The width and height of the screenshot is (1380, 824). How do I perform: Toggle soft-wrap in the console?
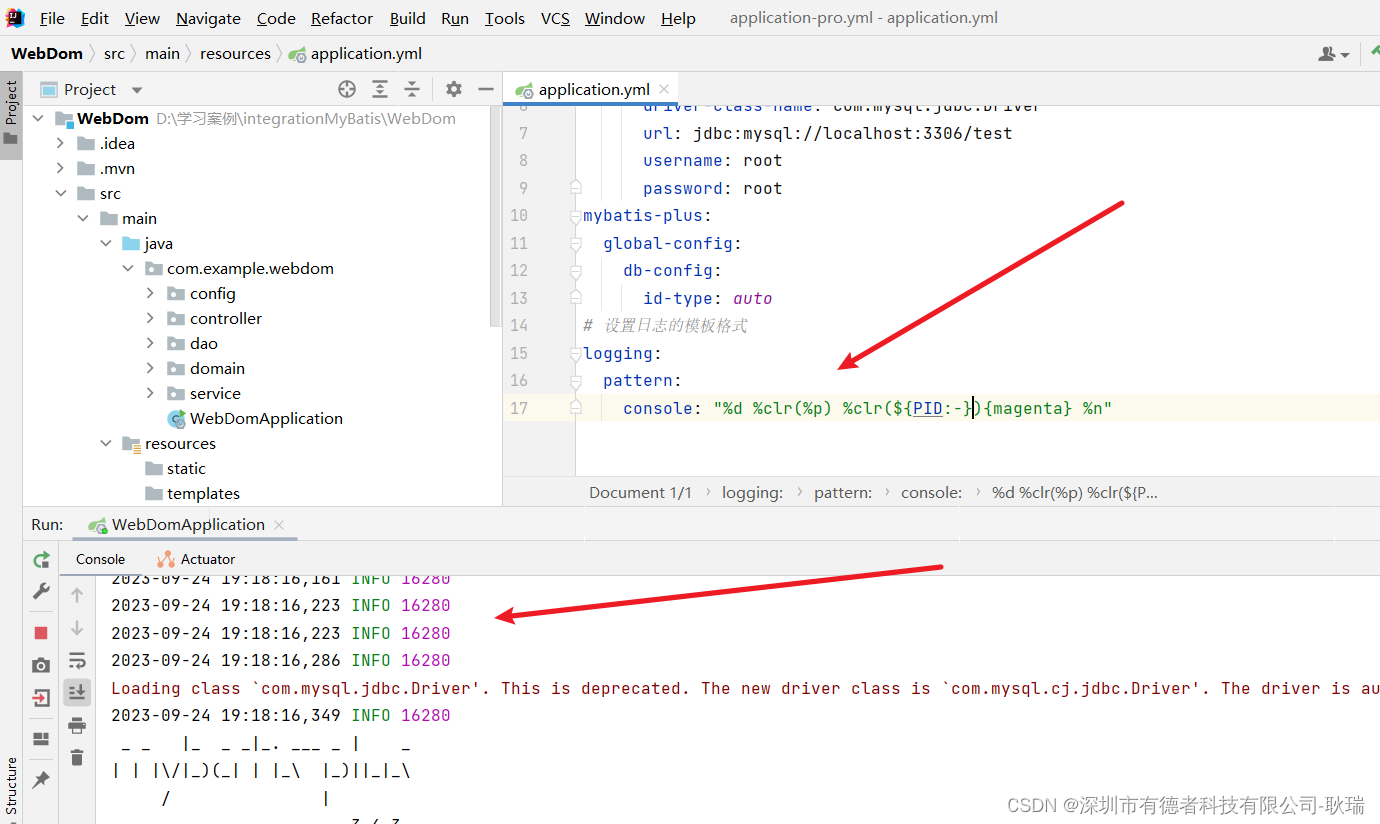[x=77, y=660]
